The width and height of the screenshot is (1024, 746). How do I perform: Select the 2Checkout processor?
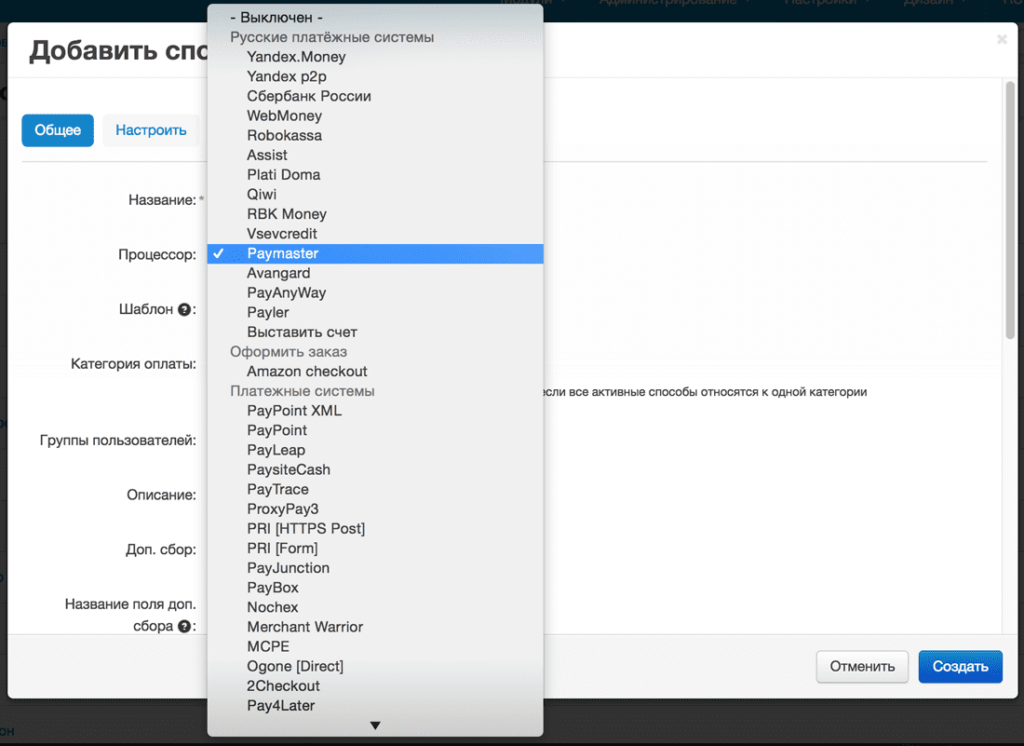(283, 686)
